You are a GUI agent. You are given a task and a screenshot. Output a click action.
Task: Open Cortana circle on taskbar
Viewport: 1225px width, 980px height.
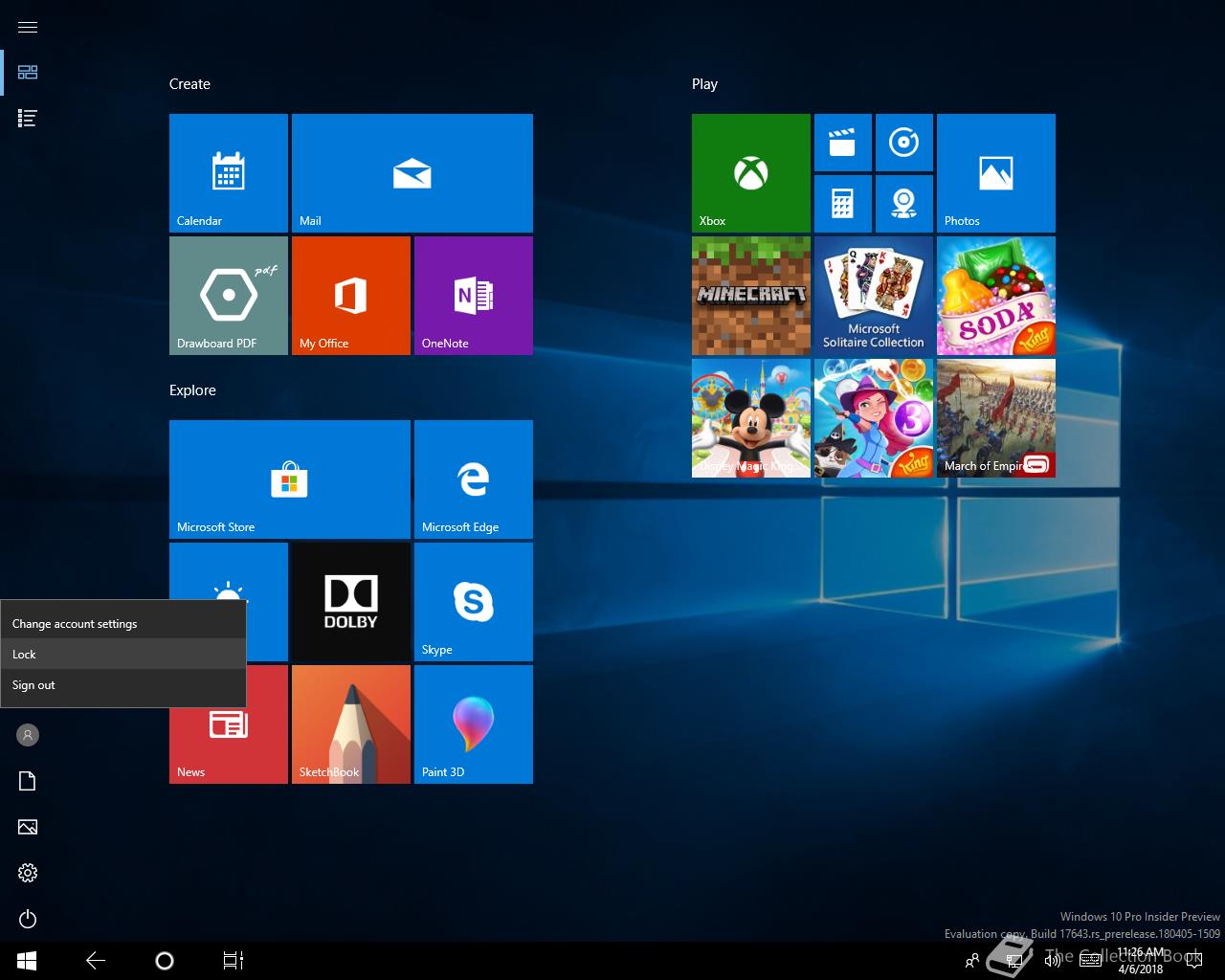165,961
